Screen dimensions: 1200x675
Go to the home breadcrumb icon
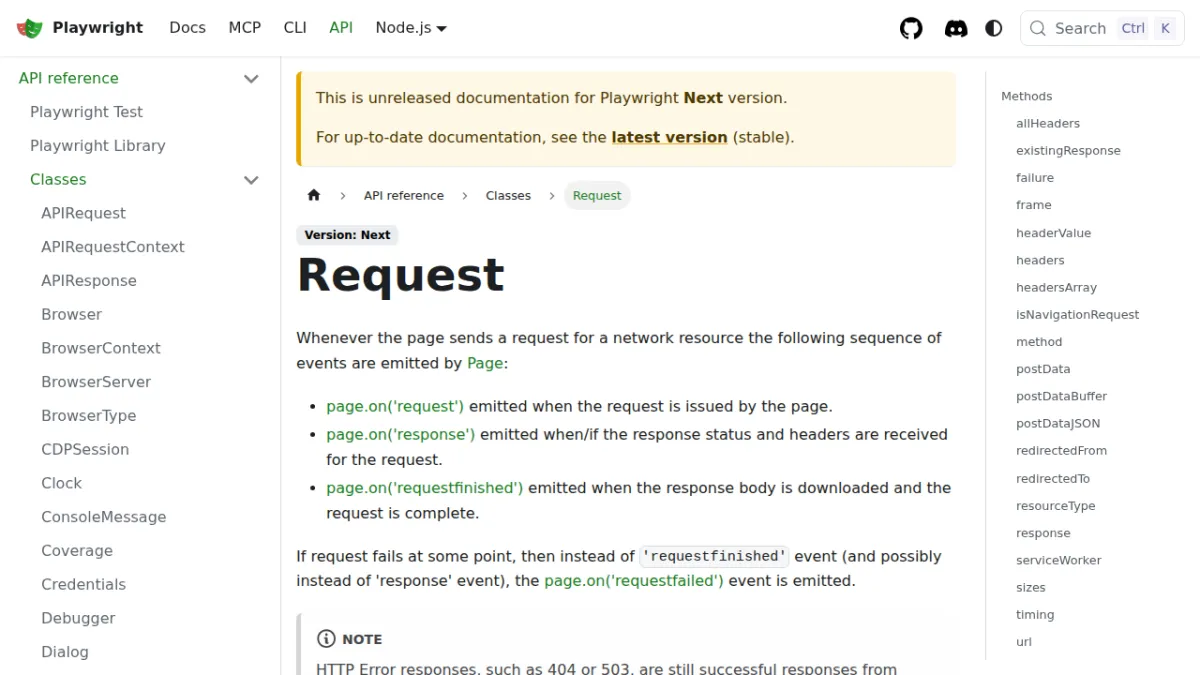(314, 195)
